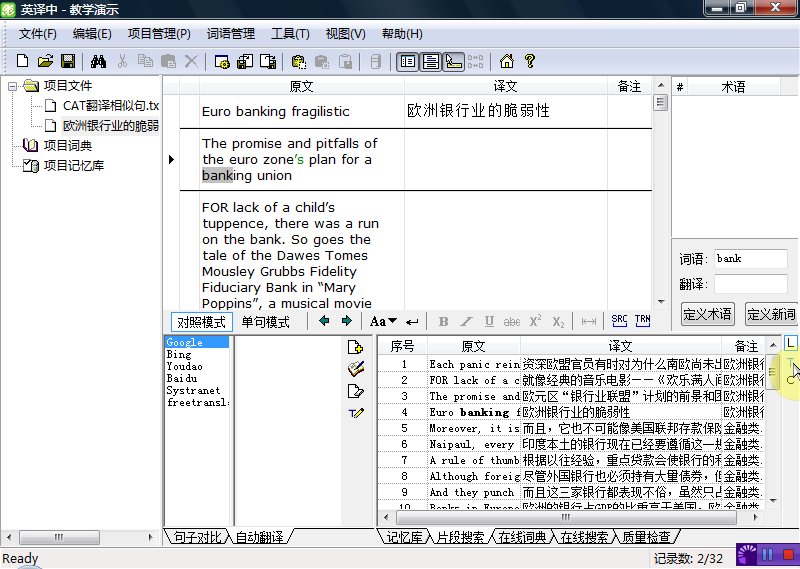The image size is (800, 569).
Task: Open project settings window-with-gear icon
Action: (222, 62)
